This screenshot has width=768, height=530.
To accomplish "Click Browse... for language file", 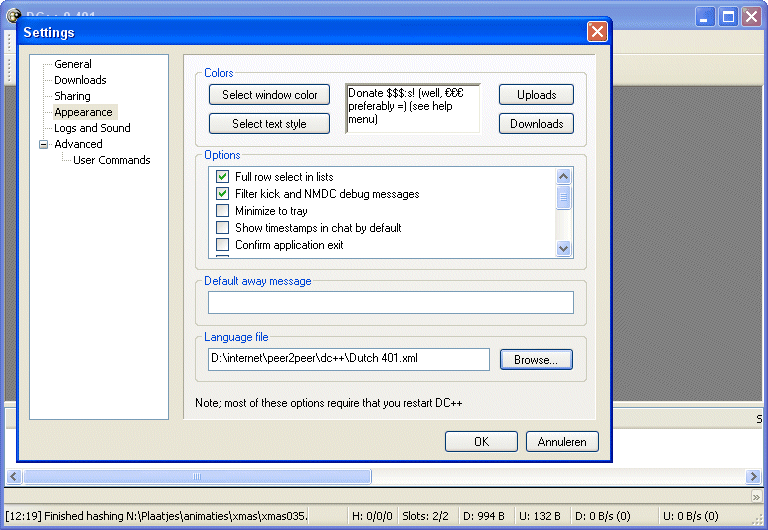I will tap(536, 360).
